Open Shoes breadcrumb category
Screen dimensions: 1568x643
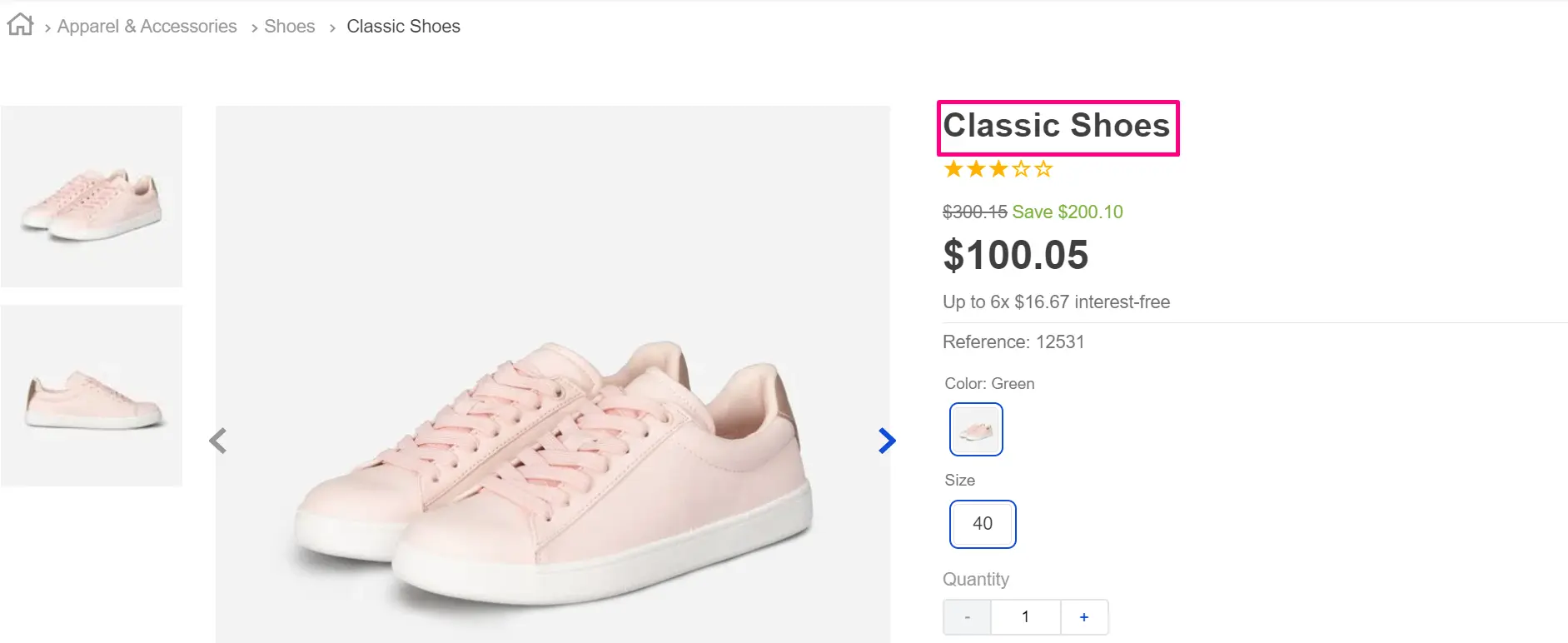(289, 27)
